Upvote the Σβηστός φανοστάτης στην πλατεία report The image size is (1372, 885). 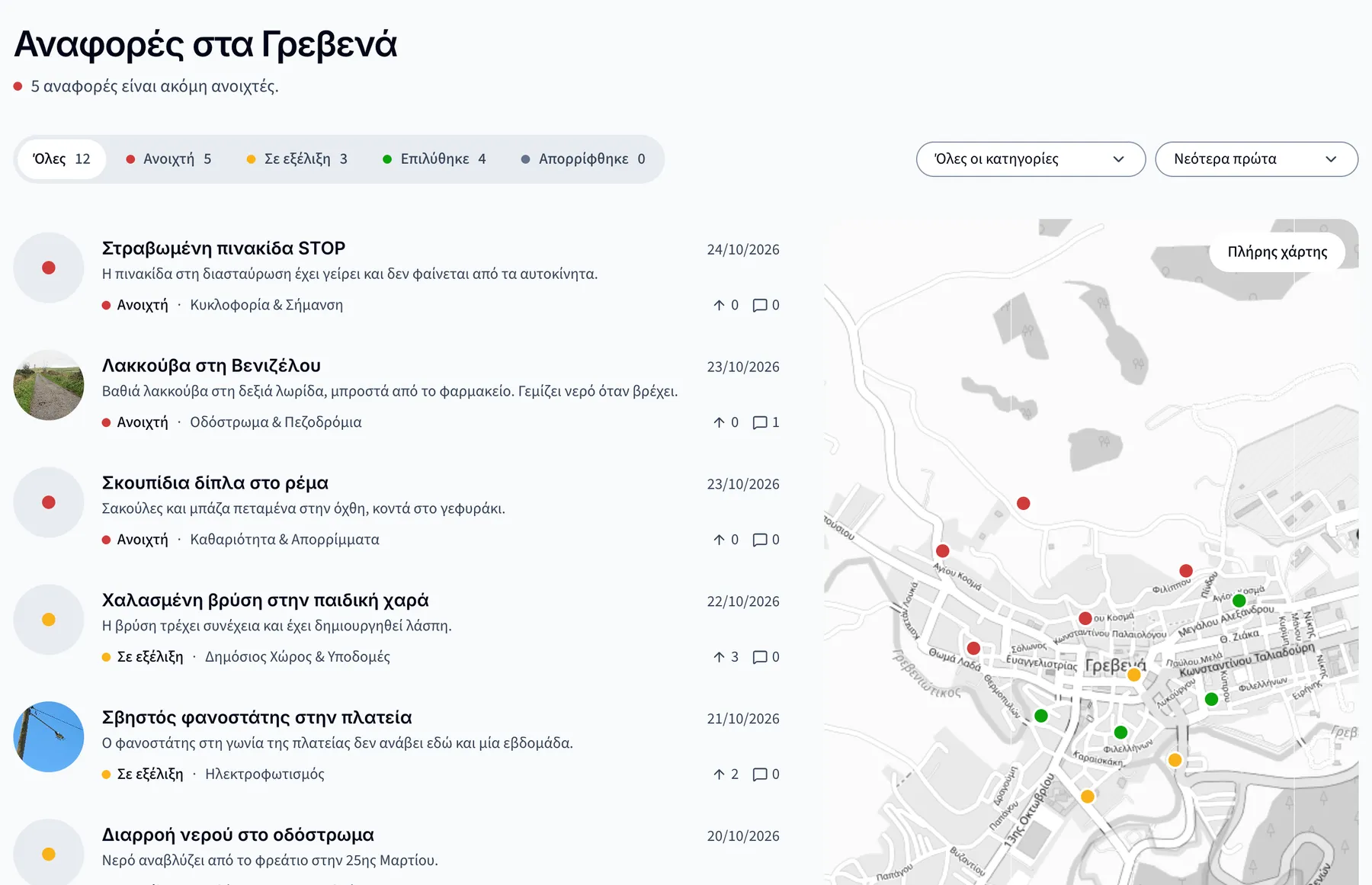tap(726, 774)
